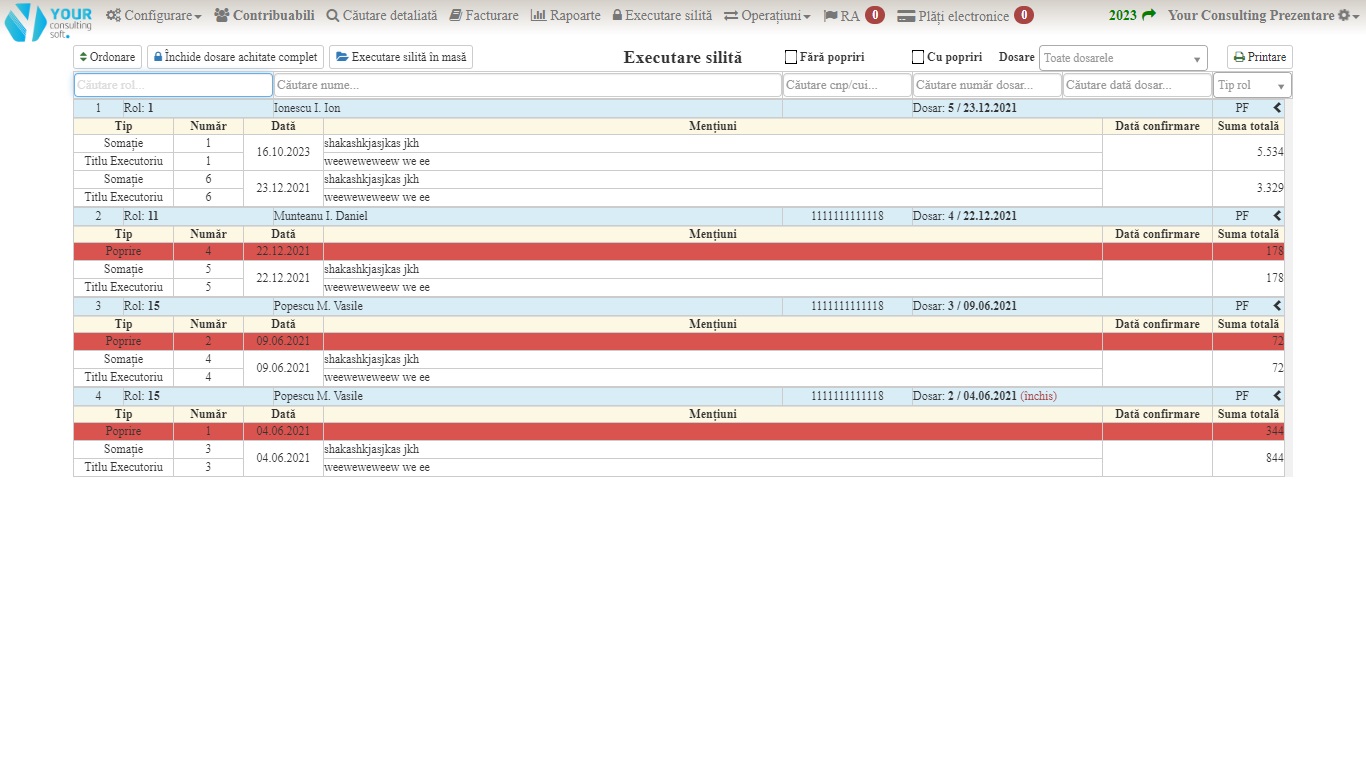The width and height of the screenshot is (1366, 768).
Task: Open the Configurare dropdown menu
Action: pos(153,16)
